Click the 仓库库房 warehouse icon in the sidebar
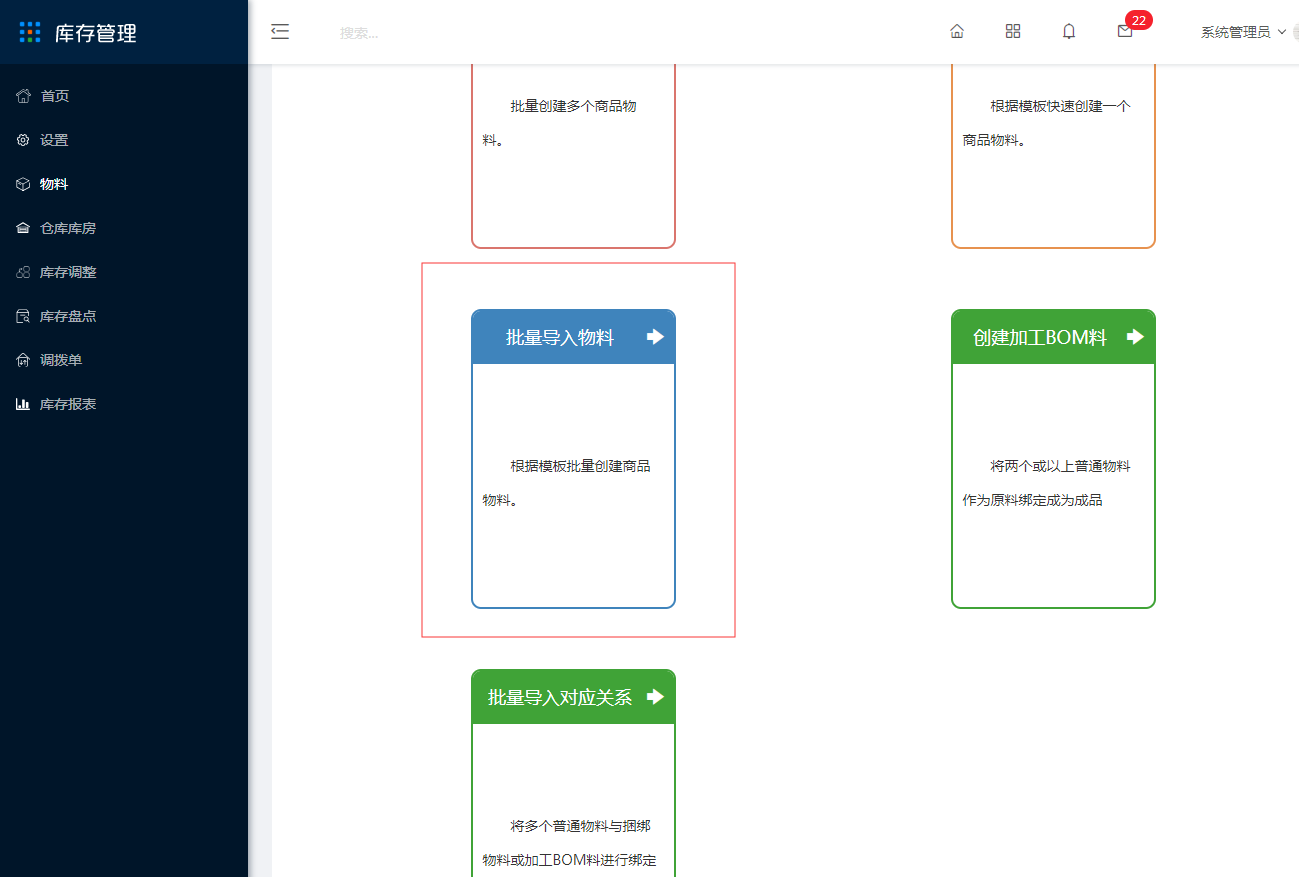The width and height of the screenshot is (1299, 877). pyautogui.click(x=23, y=228)
